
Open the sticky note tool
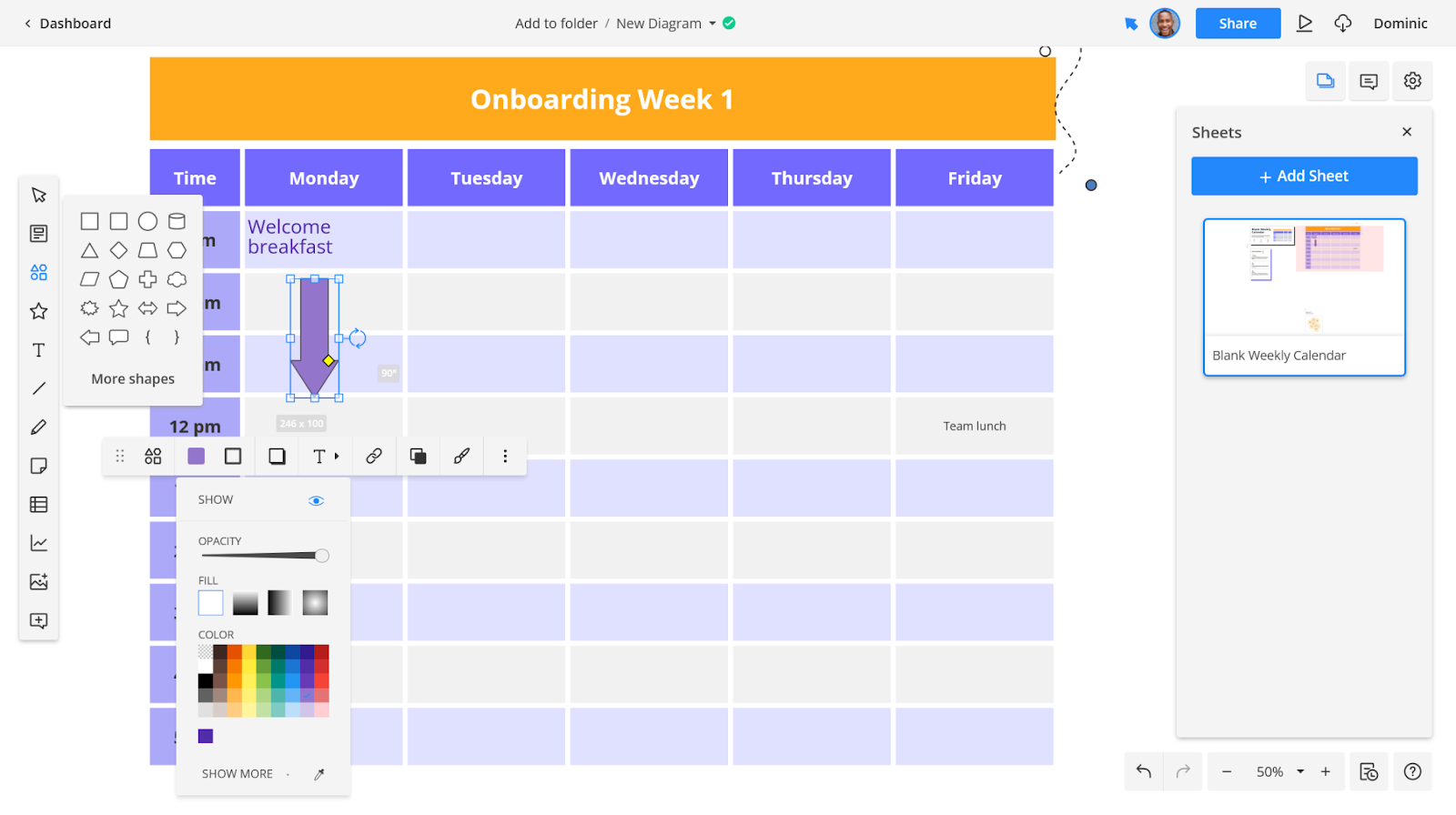point(38,466)
